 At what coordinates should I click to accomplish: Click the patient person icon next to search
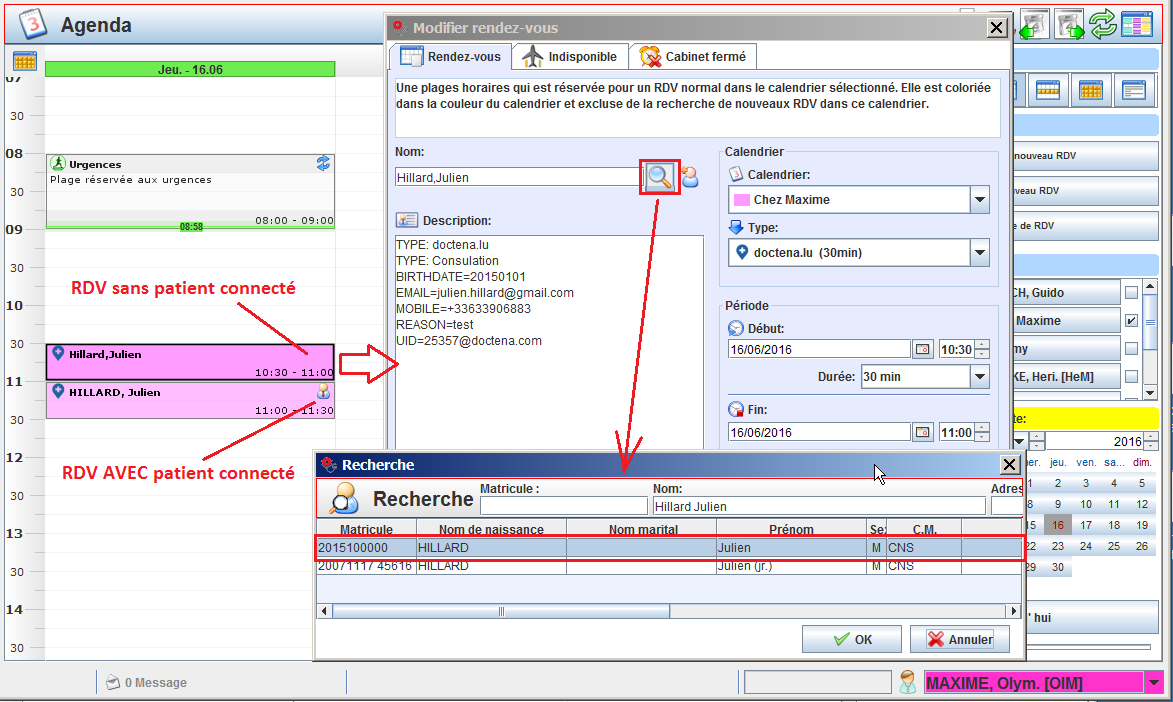pos(690,178)
